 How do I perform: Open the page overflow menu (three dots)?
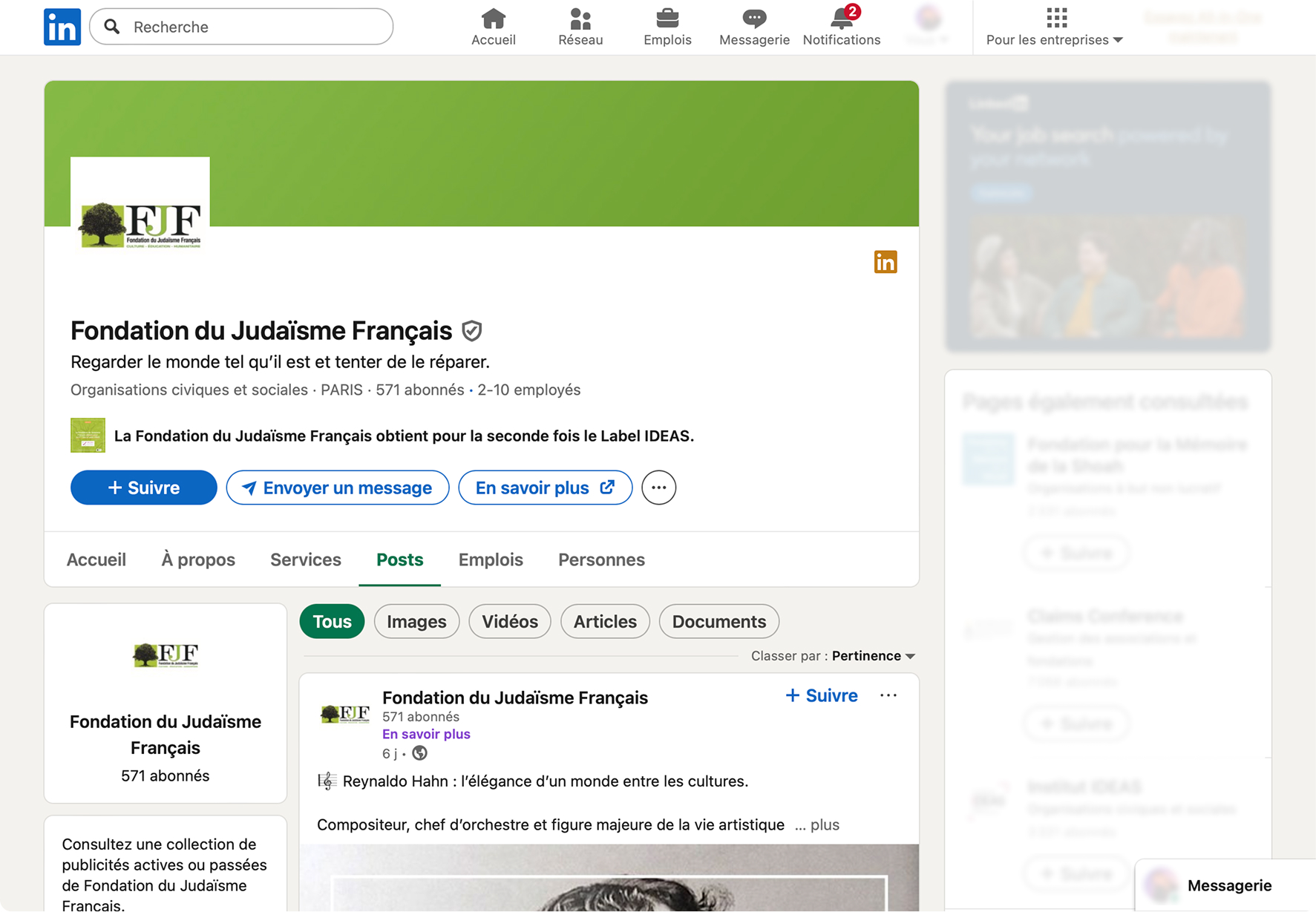[659, 488]
